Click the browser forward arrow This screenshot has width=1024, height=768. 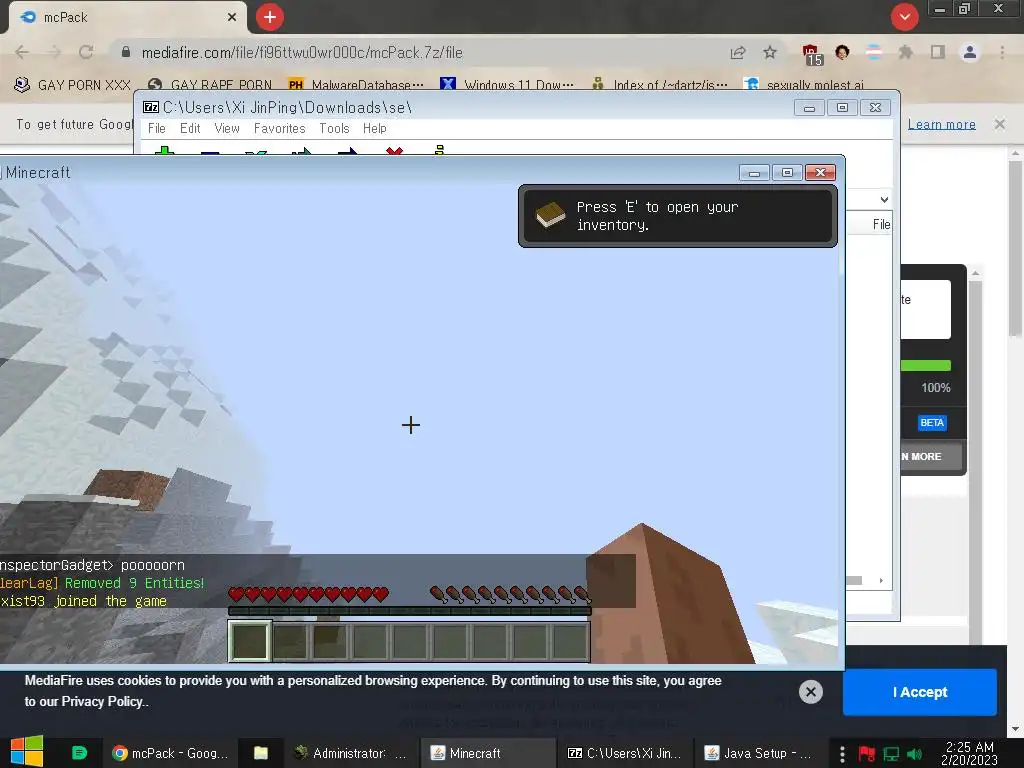pyautogui.click(x=54, y=52)
